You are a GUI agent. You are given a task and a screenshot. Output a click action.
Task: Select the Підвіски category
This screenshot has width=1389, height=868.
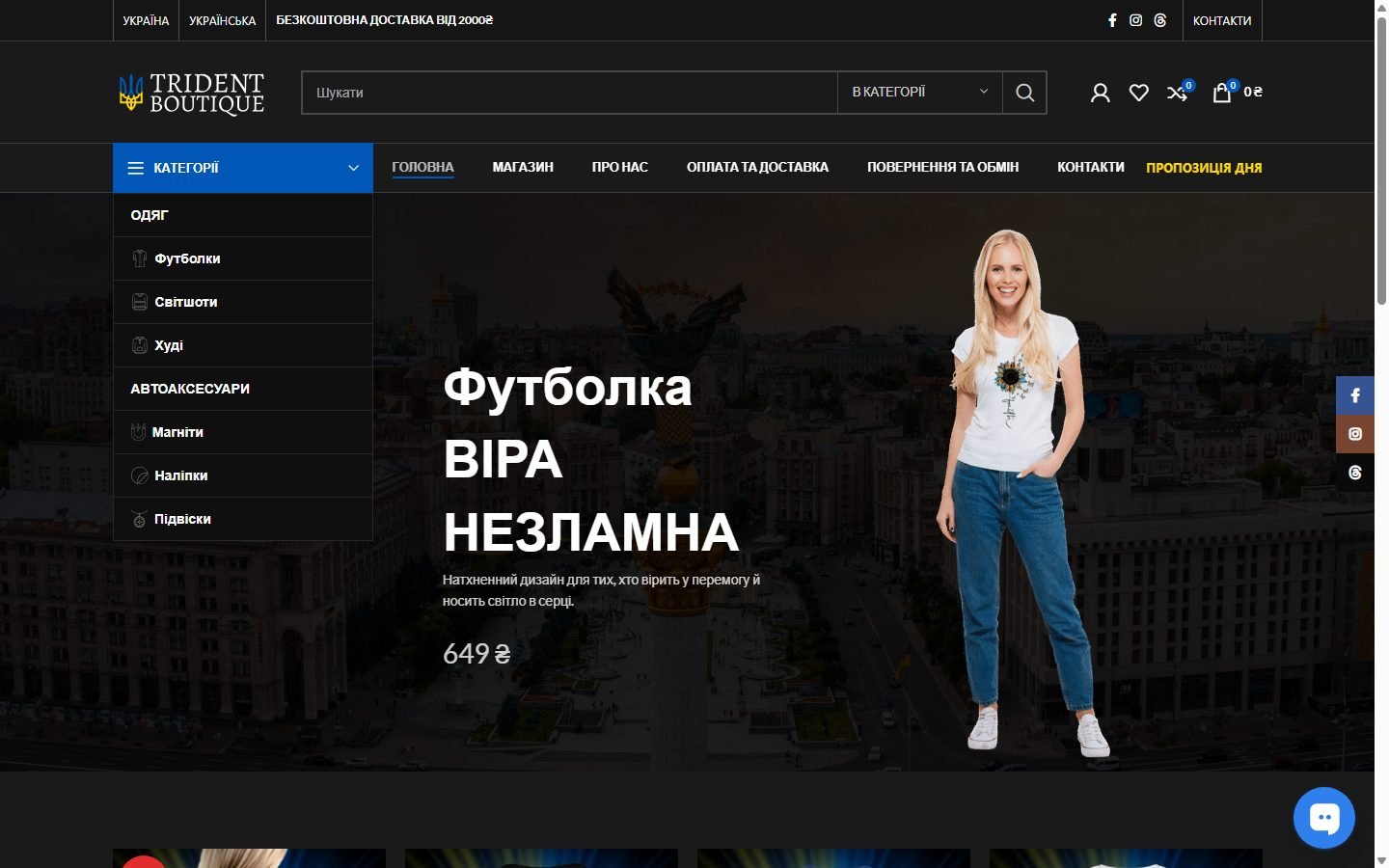[243, 519]
